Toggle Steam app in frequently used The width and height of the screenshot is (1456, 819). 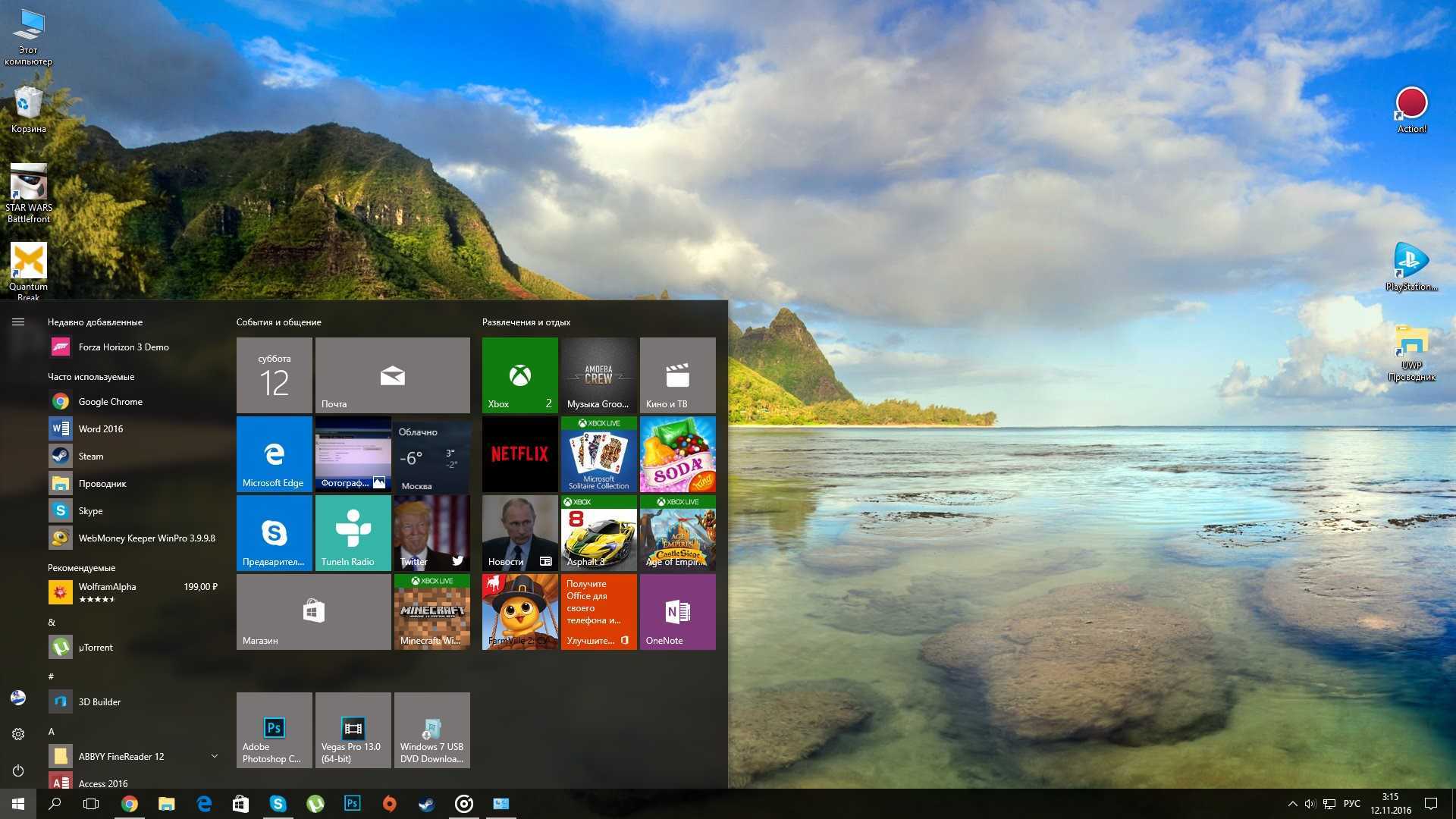pyautogui.click(x=90, y=456)
